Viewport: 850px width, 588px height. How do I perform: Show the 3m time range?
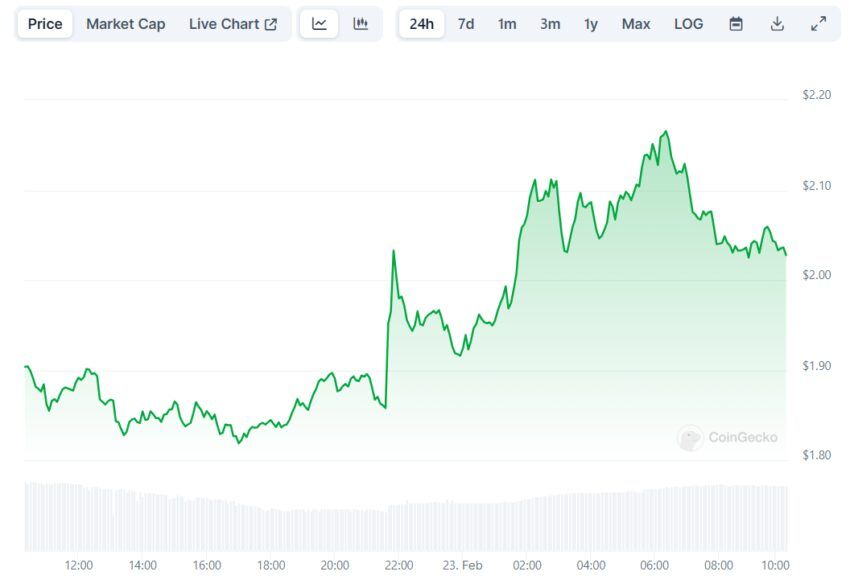coord(550,24)
